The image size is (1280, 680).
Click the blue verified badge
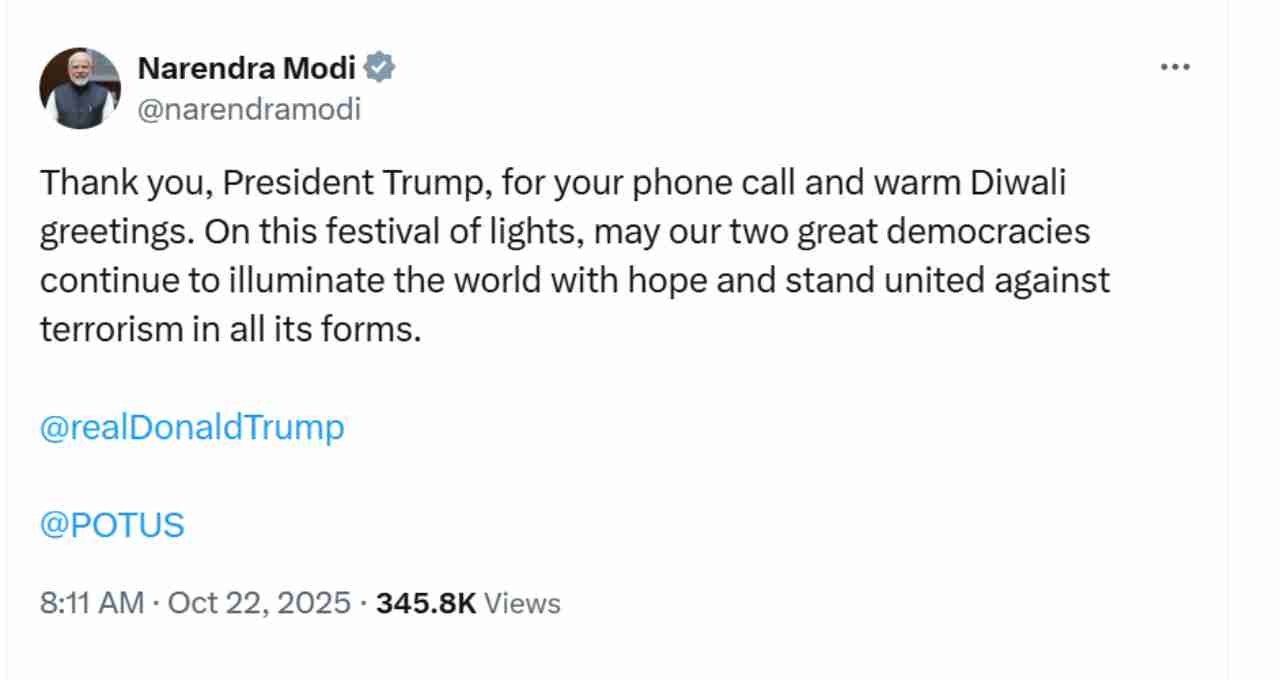[x=380, y=68]
